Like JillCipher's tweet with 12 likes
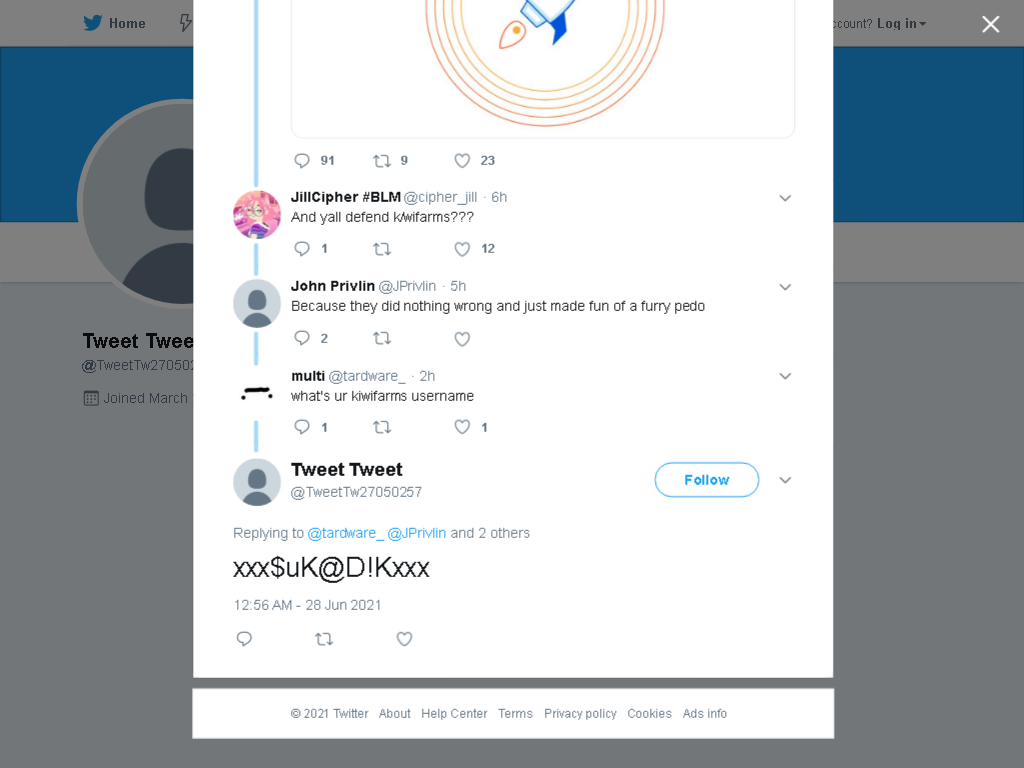 [x=462, y=249]
